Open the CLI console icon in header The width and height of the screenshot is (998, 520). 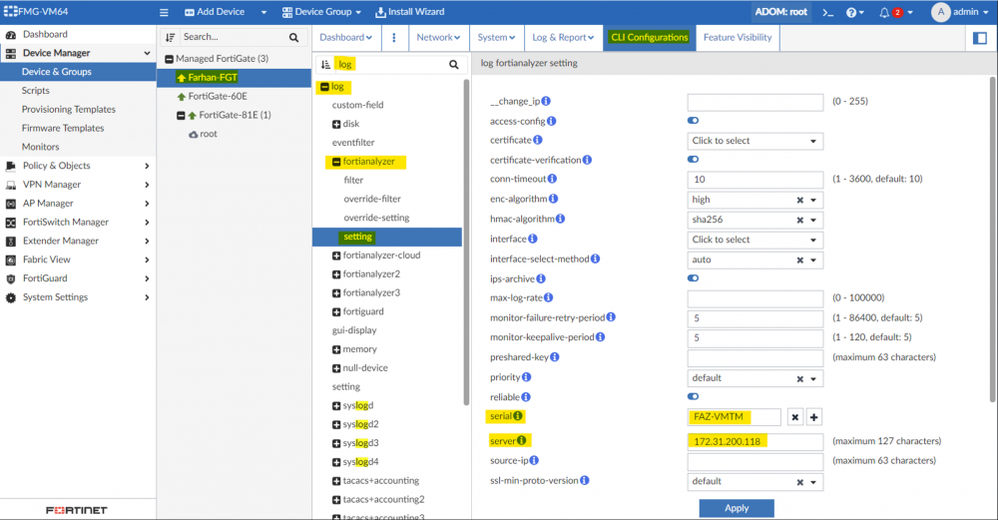(x=827, y=12)
